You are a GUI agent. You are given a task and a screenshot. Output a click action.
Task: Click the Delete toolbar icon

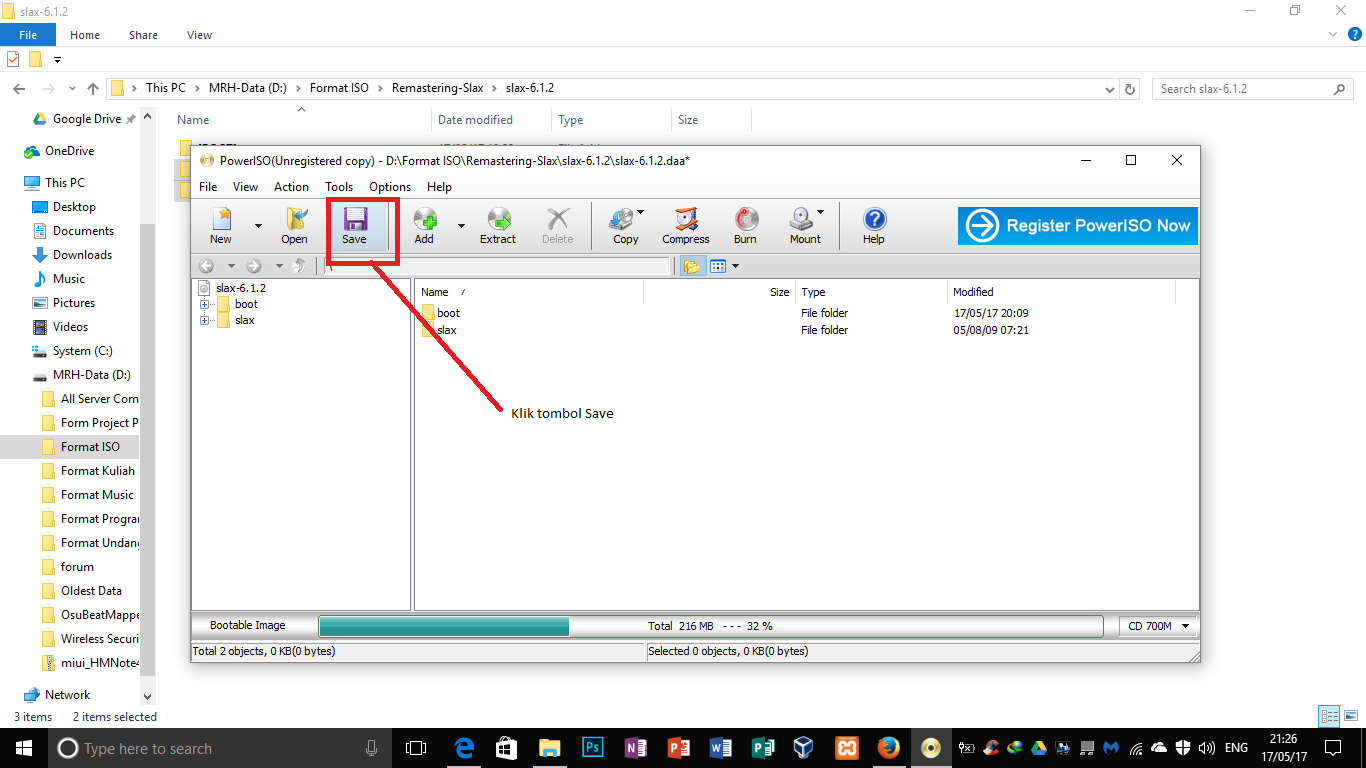(x=558, y=226)
